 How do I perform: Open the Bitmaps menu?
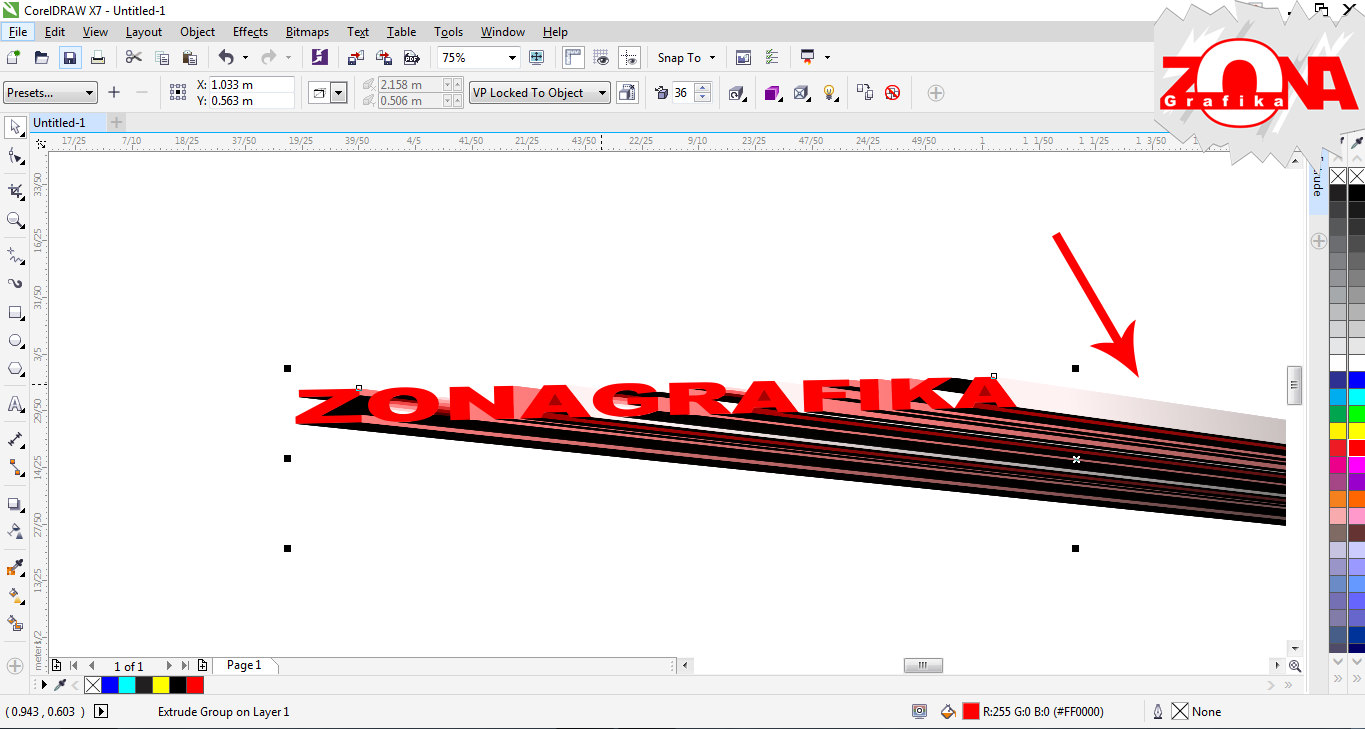coord(307,32)
